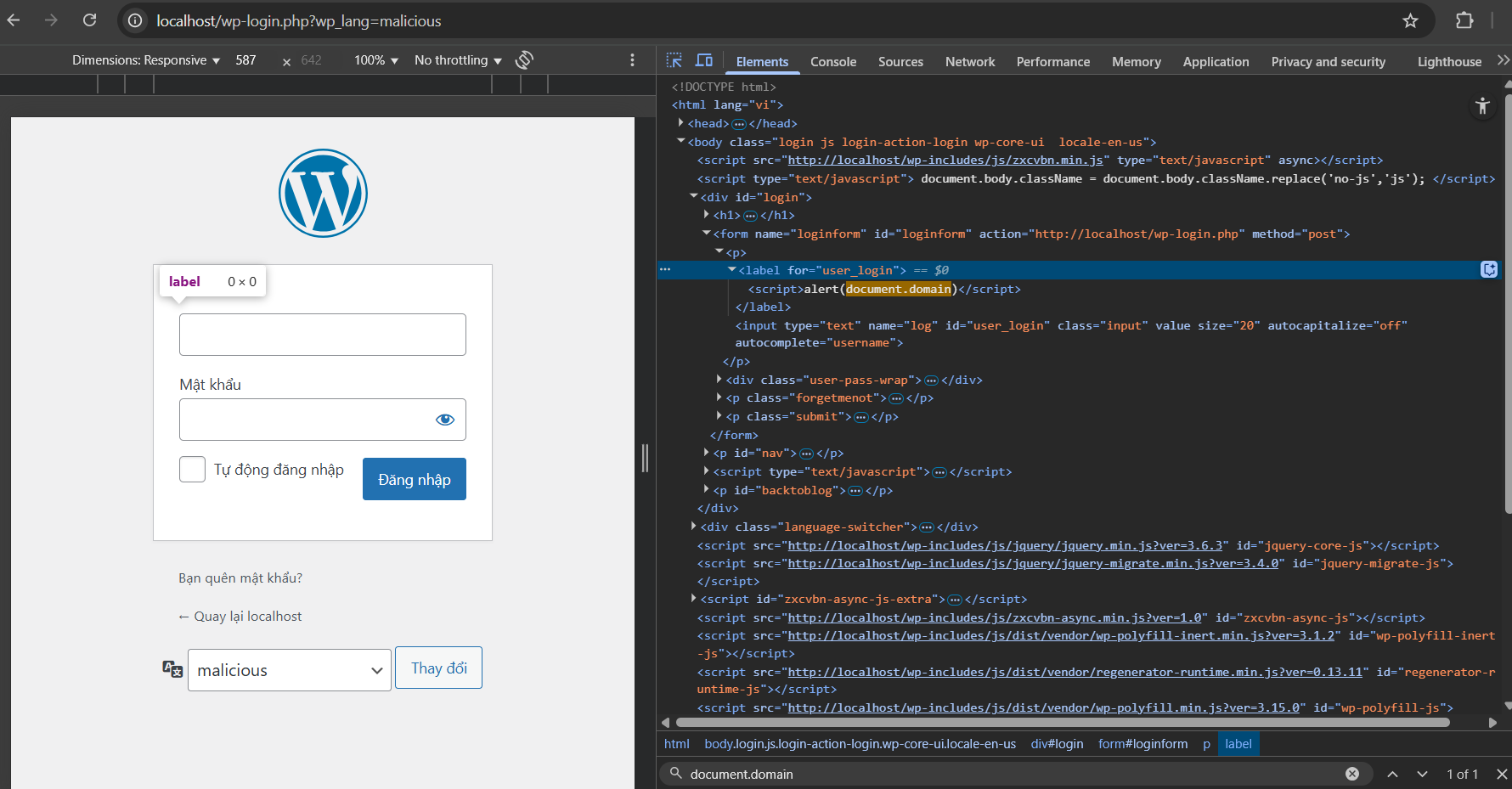Switch to the Console tab
Image resolution: width=1512 pixels, height=789 pixels.
tap(833, 61)
